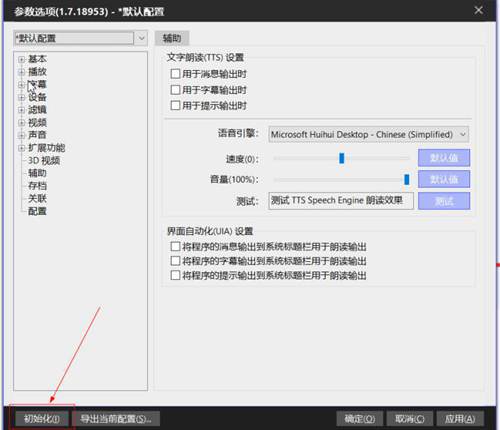Expand the 滤镜 plus icon
This screenshot has width=500, height=430.
click(x=22, y=110)
